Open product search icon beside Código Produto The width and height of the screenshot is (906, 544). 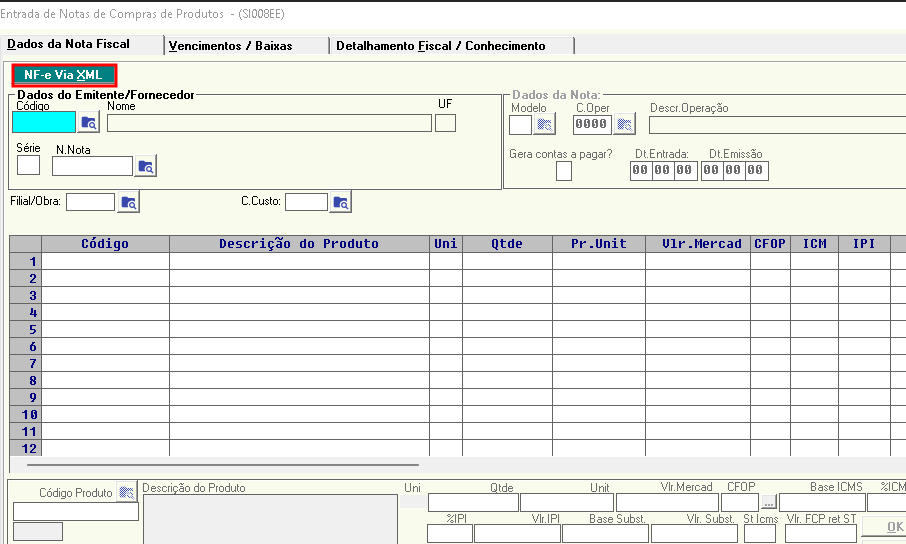point(127,492)
